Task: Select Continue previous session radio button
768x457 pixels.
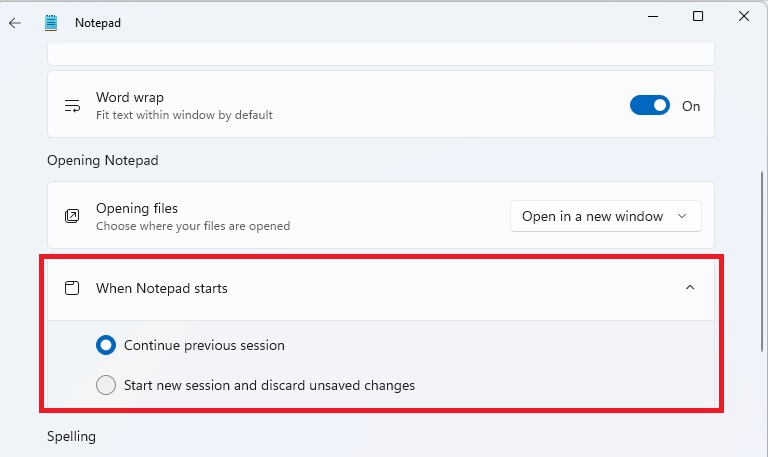Action: [106, 345]
